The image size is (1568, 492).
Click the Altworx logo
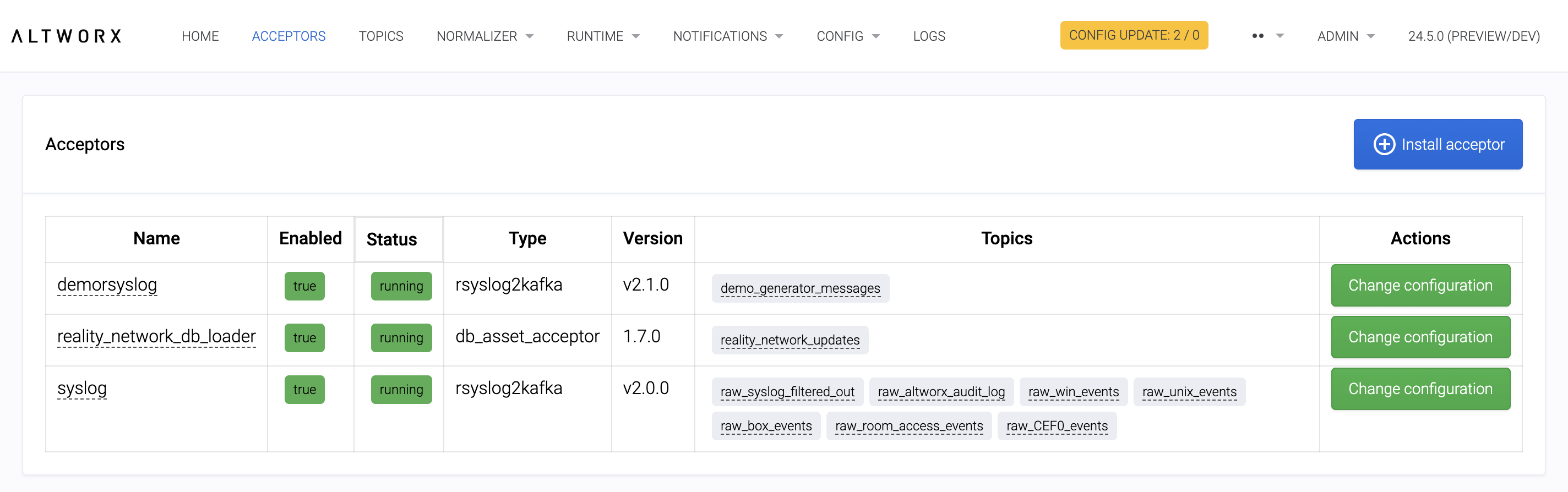pos(67,36)
